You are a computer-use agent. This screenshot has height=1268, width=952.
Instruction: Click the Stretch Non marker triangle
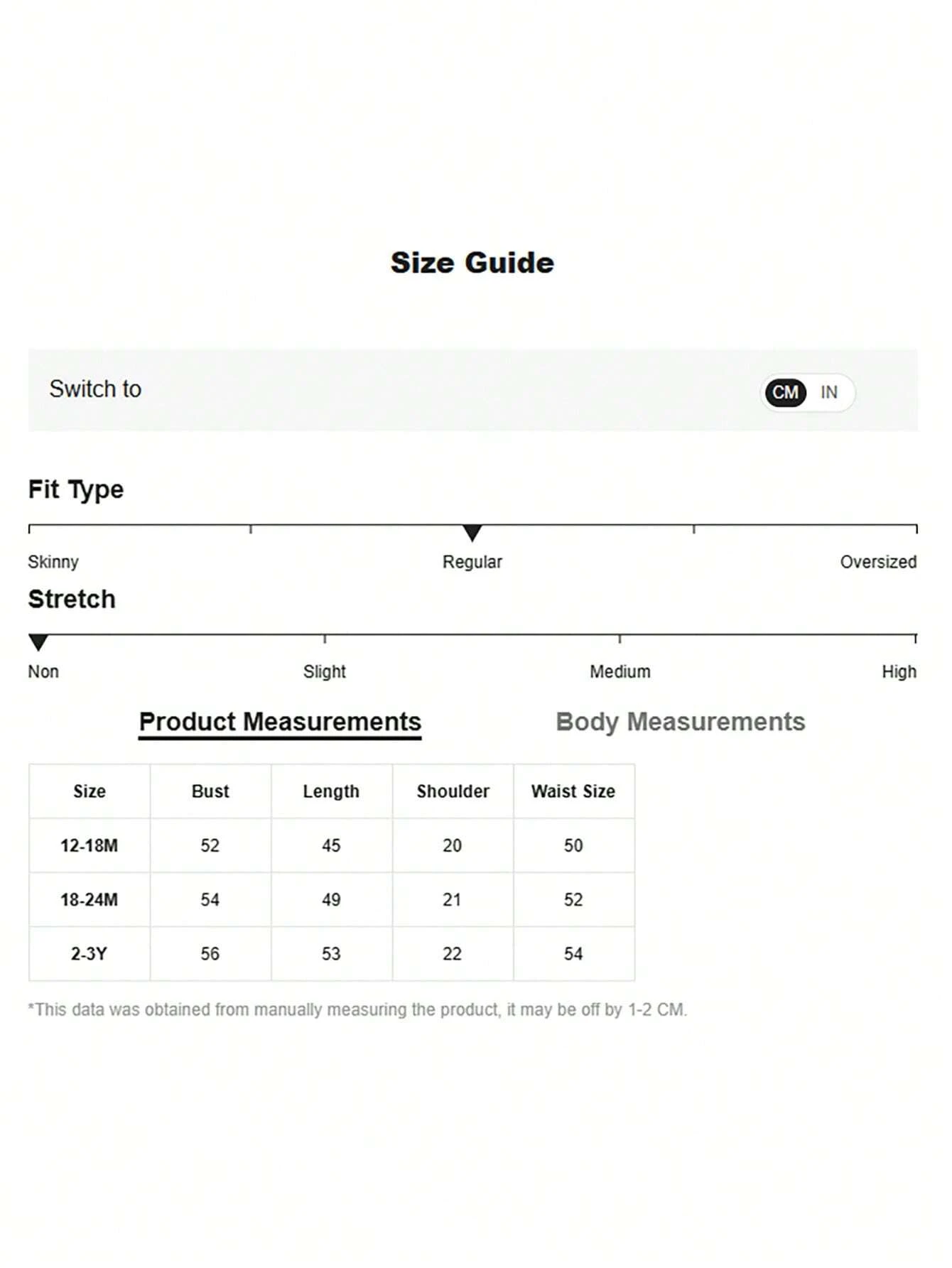[x=38, y=642]
